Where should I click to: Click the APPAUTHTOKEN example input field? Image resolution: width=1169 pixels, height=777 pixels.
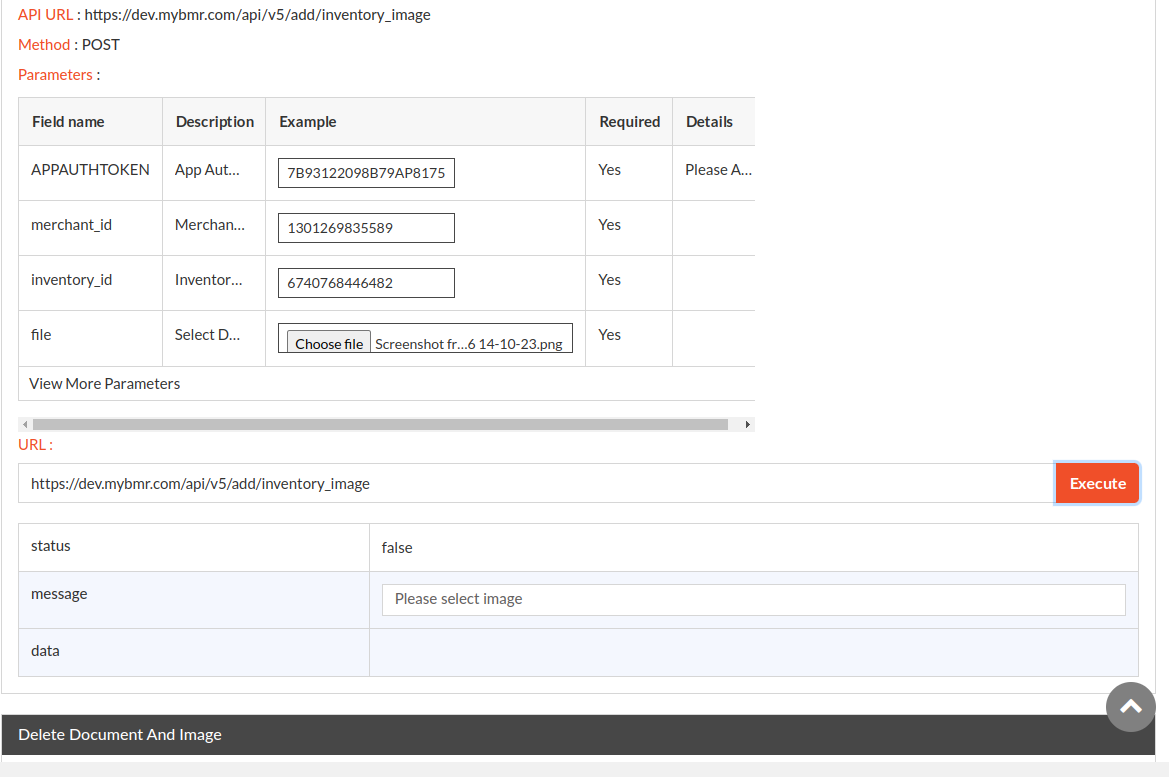tap(366, 173)
